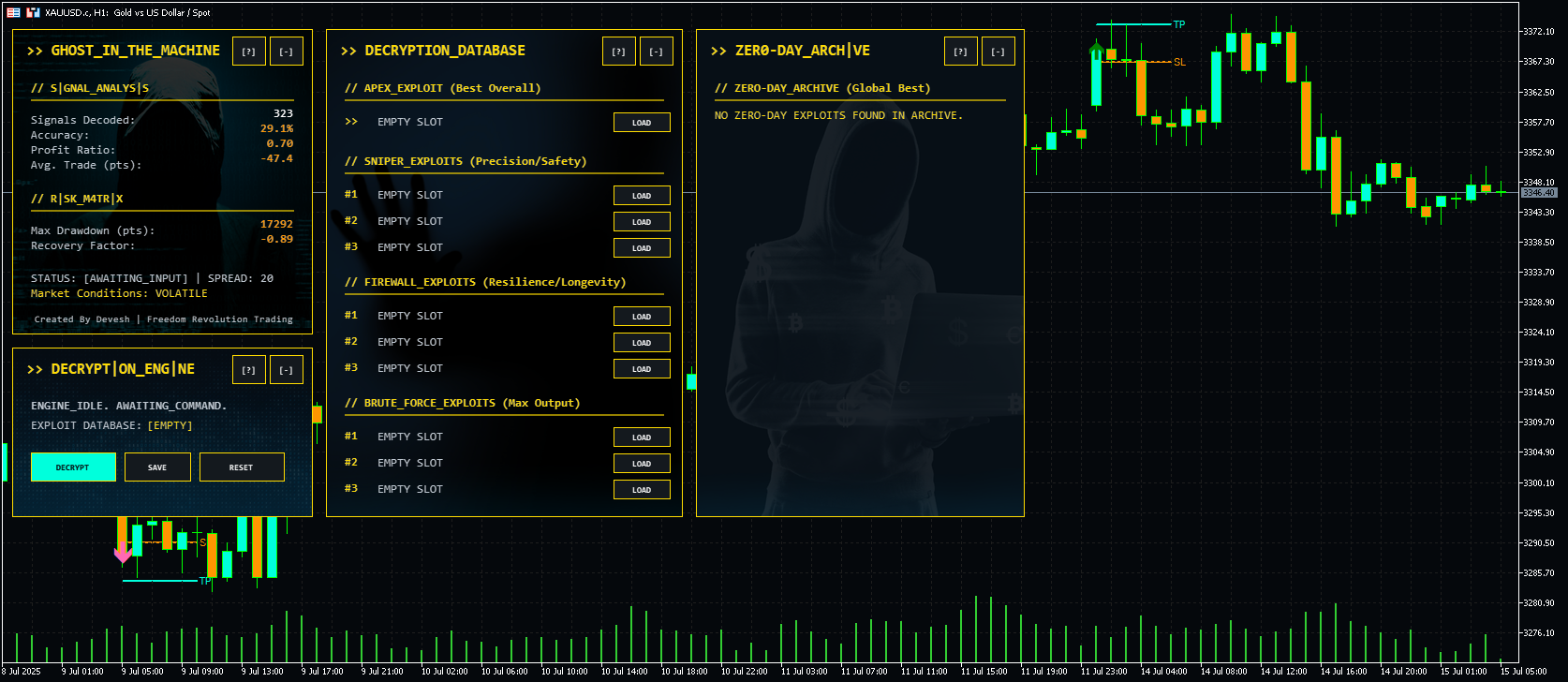Click the BRUTE_FORCE_EXPLOITS section heading
Screen dimensions: 1568x682
click(462, 403)
